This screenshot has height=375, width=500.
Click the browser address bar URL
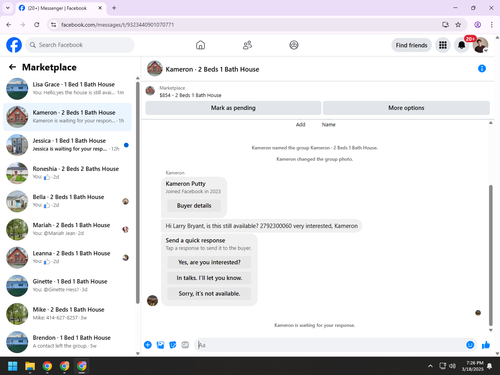[x=117, y=25]
